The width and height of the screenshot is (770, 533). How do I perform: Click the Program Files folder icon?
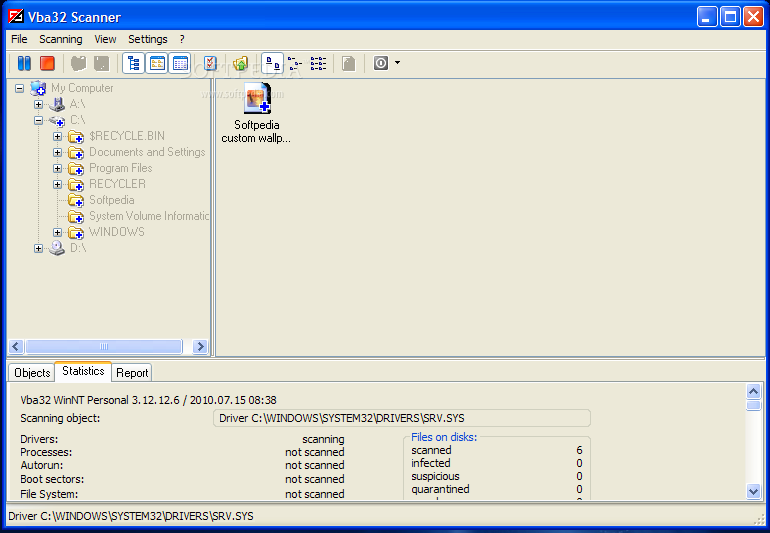coord(76,168)
